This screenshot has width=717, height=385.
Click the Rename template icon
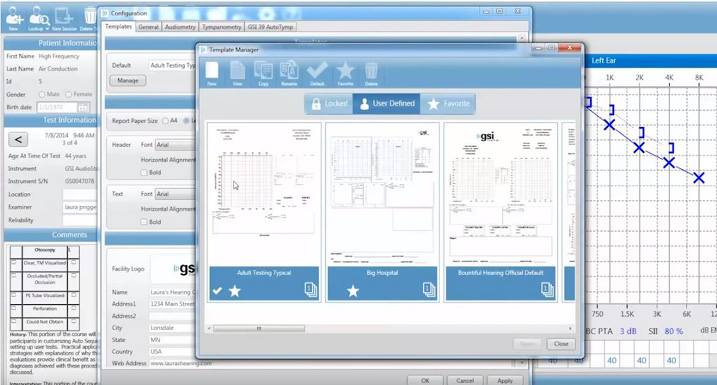[289, 74]
